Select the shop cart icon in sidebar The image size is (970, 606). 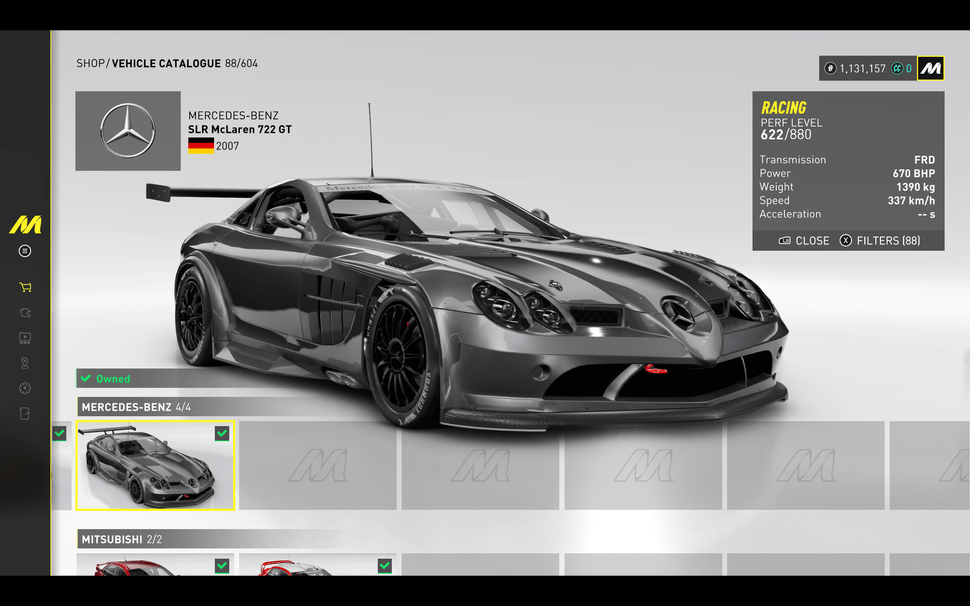click(x=25, y=287)
